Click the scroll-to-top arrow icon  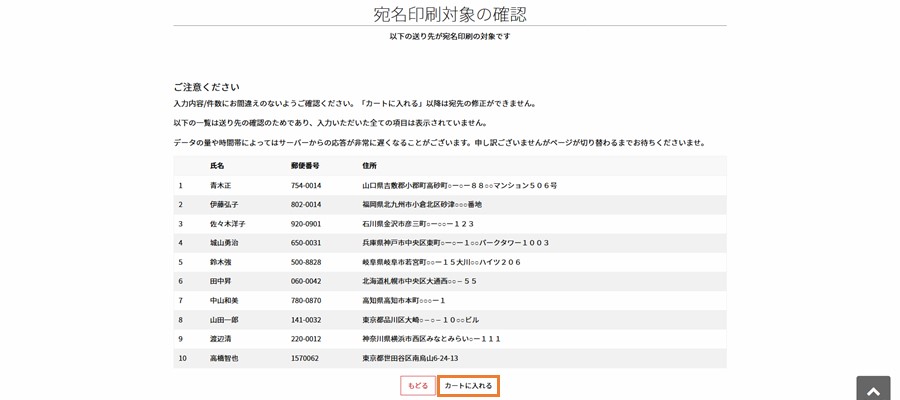pos(873,390)
